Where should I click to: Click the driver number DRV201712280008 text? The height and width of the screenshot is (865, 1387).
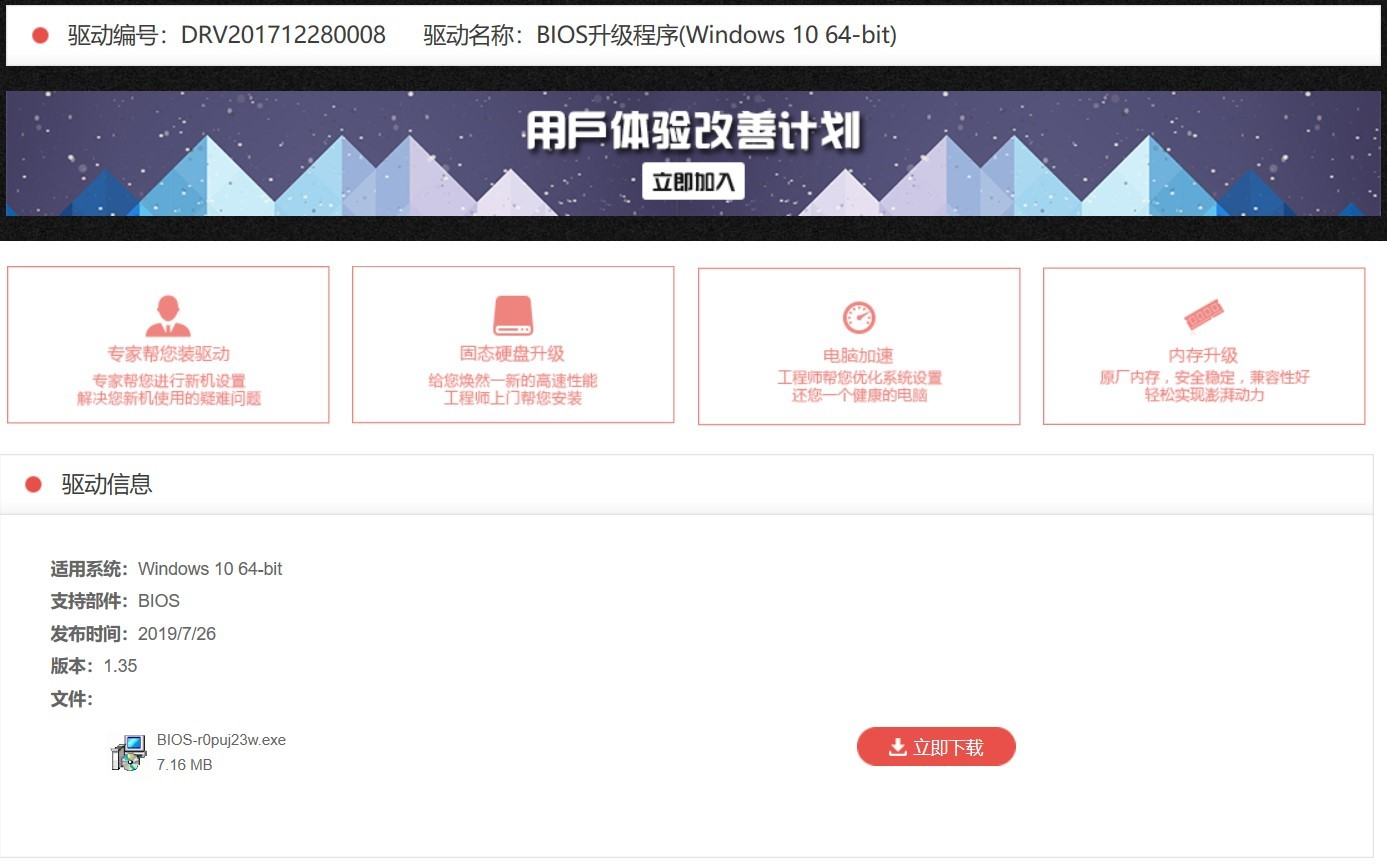[282, 33]
